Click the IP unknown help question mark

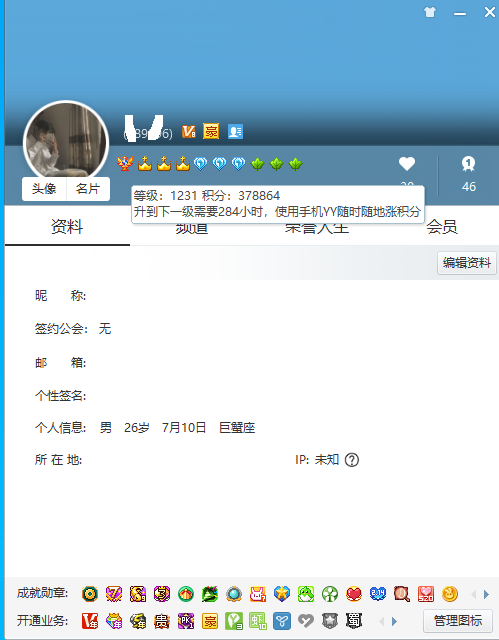click(x=352, y=460)
